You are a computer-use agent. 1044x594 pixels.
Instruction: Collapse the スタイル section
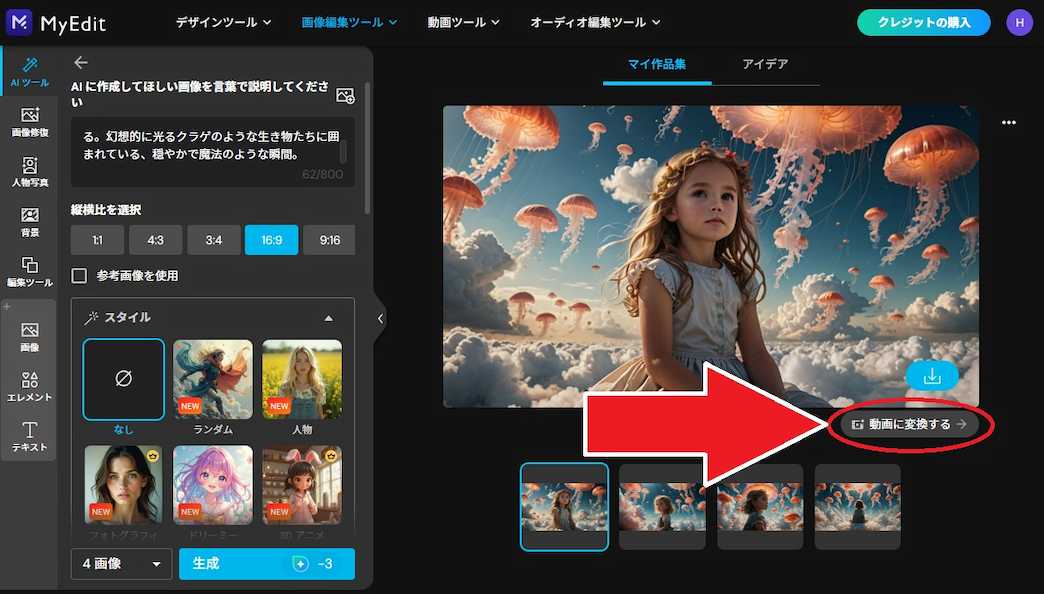tap(328, 316)
